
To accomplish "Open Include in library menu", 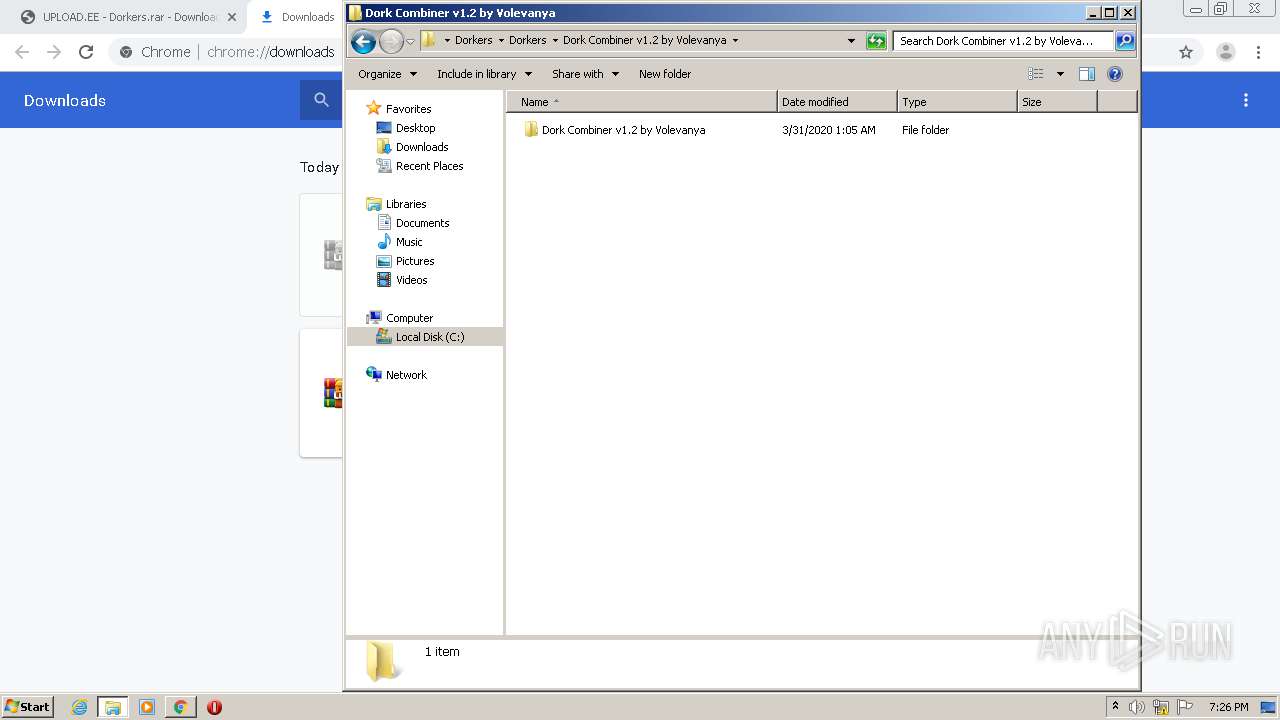I will pyautogui.click(x=484, y=74).
